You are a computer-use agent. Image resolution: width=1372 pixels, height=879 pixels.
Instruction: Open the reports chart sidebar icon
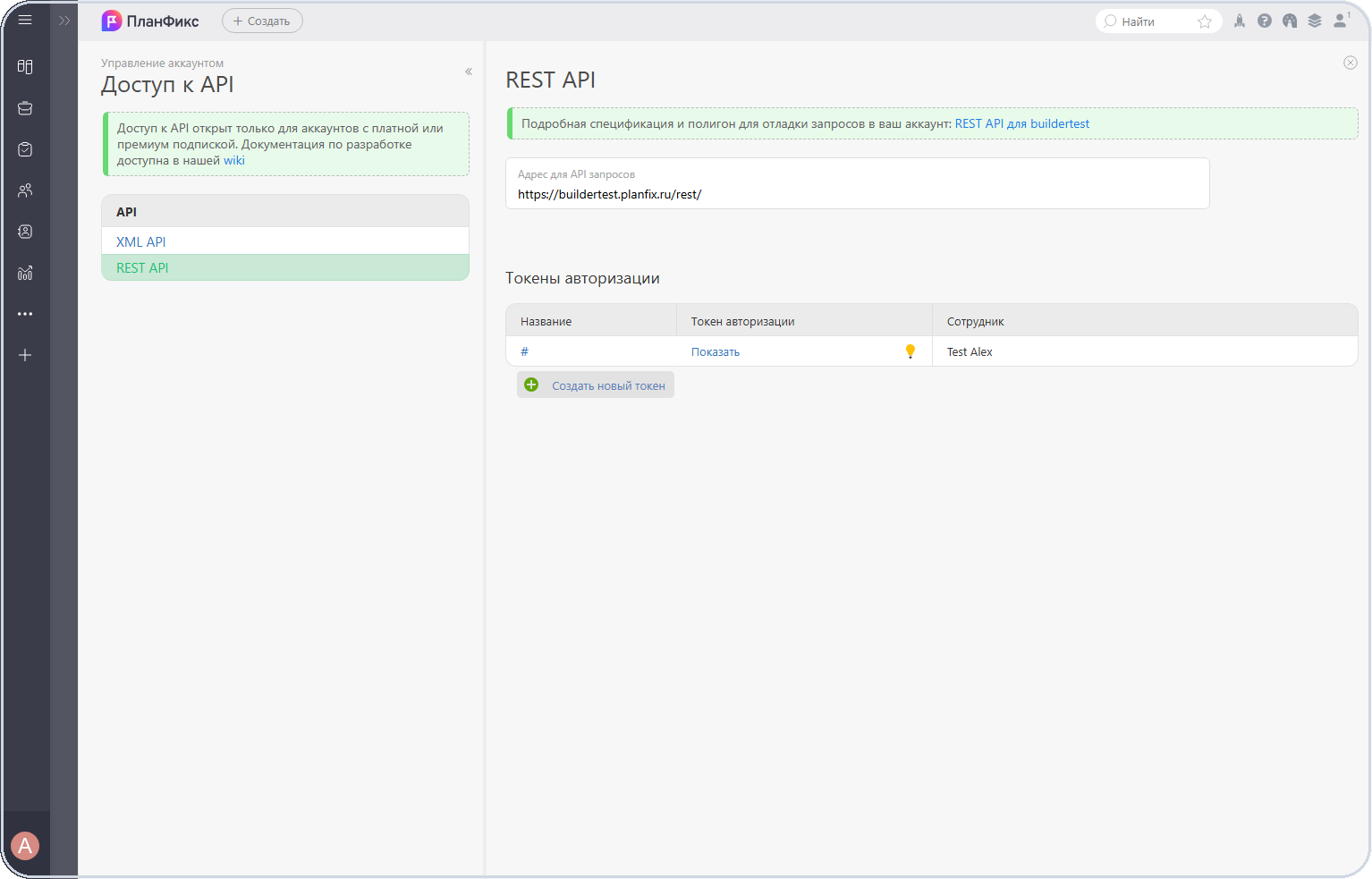pos(25,273)
